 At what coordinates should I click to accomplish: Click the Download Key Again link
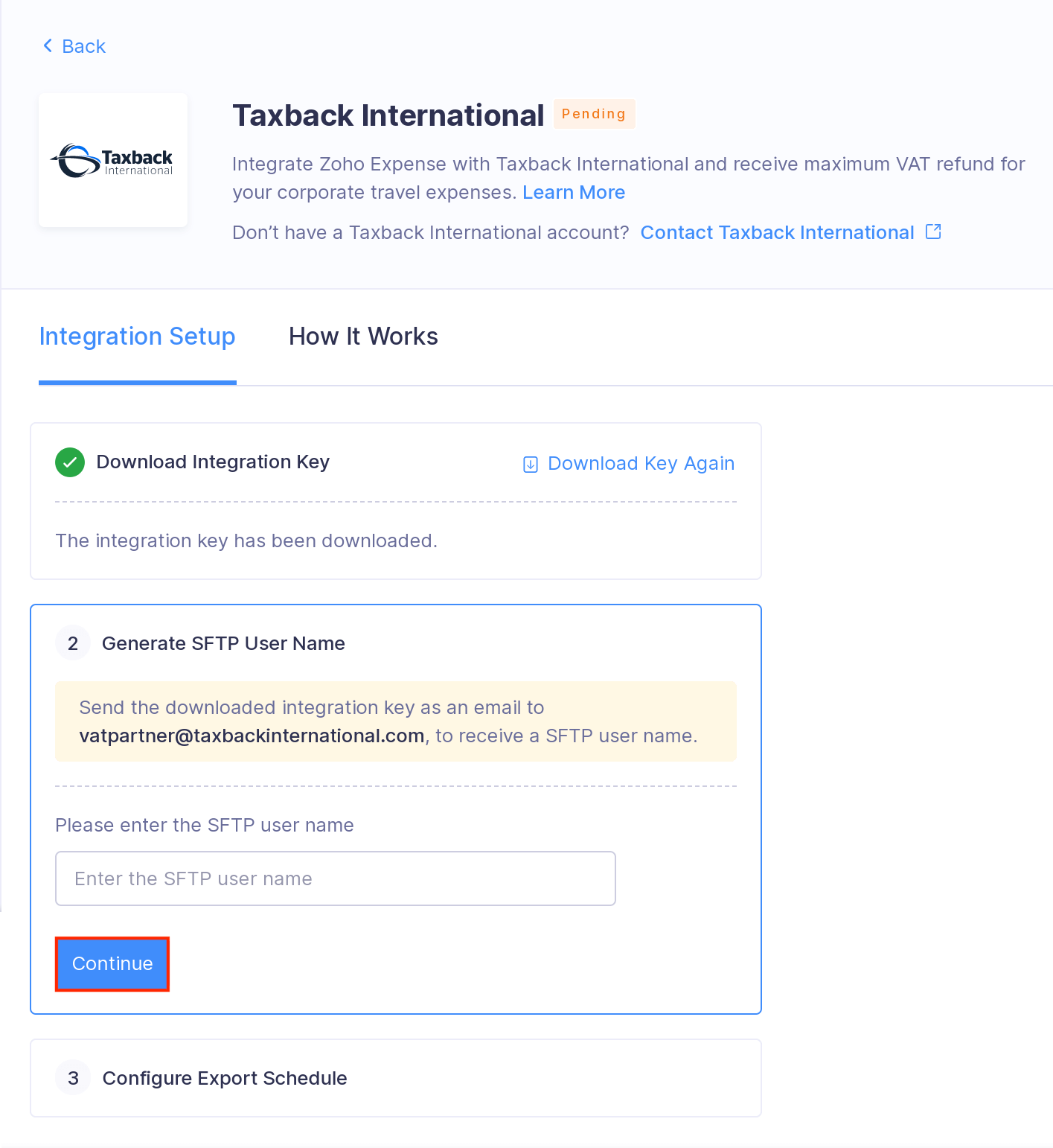641,463
